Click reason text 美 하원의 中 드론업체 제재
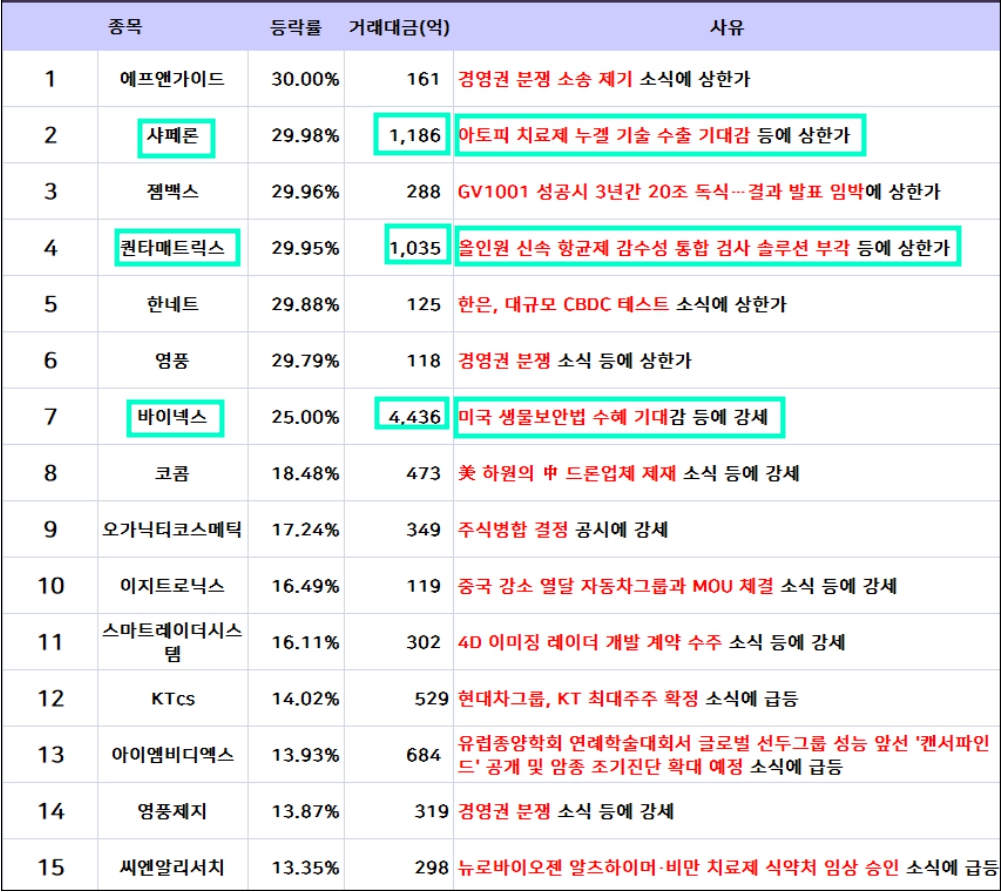The height and width of the screenshot is (892, 1001). coord(567,473)
